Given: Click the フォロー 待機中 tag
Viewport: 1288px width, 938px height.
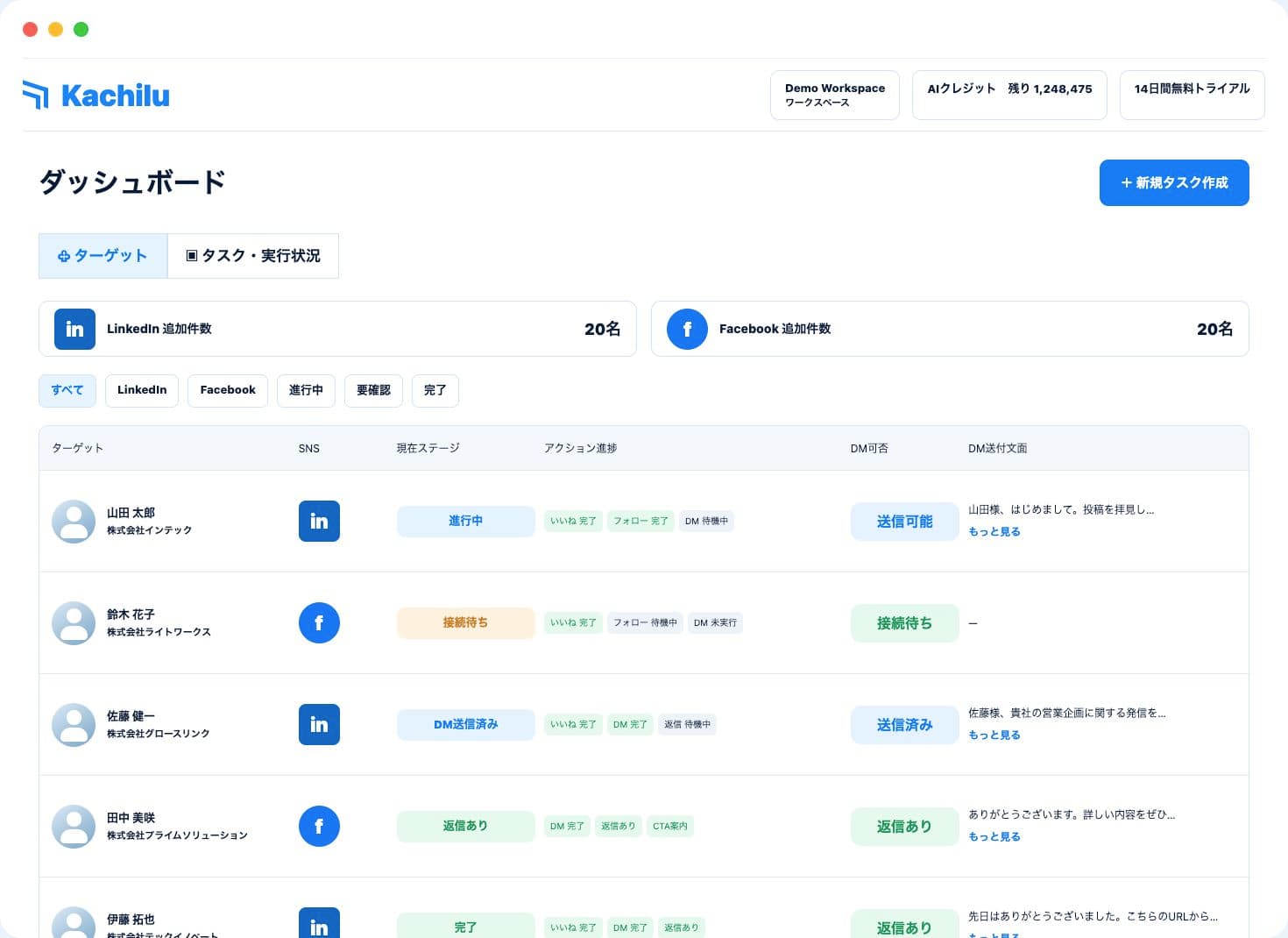Looking at the screenshot, I should pos(645,622).
